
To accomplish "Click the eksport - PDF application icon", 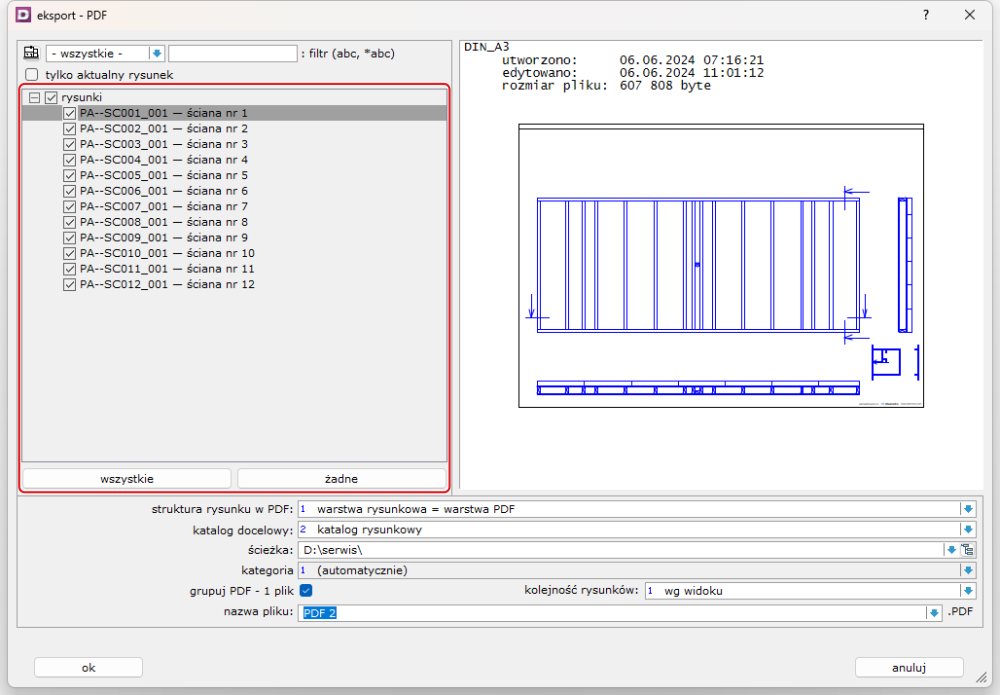I will (23, 15).
